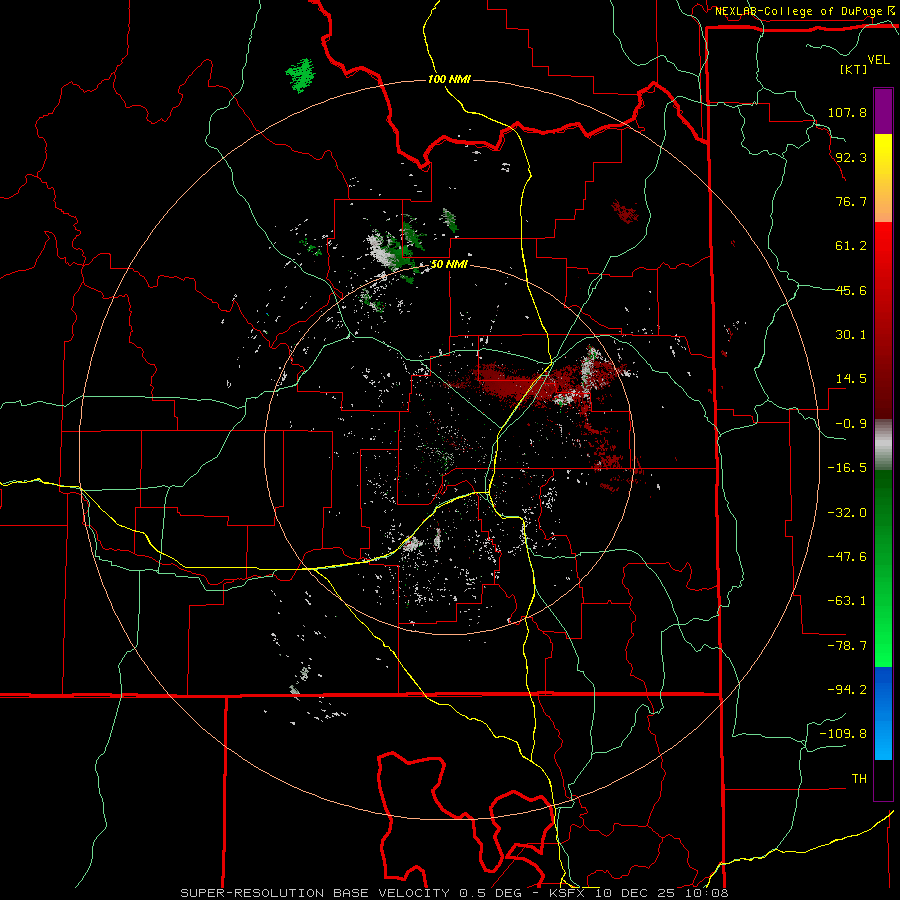The image size is (900, 900).
Task: Pick the purple top segment of color bar
Action: [883, 111]
